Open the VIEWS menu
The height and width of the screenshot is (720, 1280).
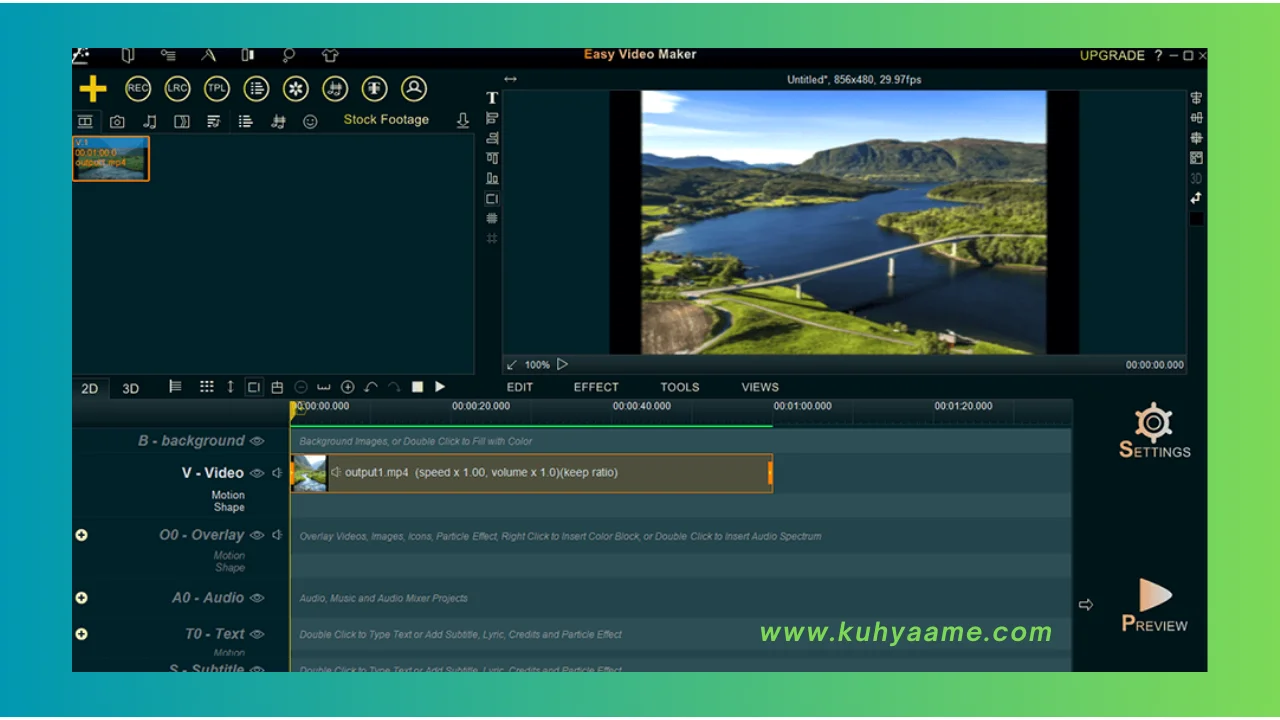(760, 387)
